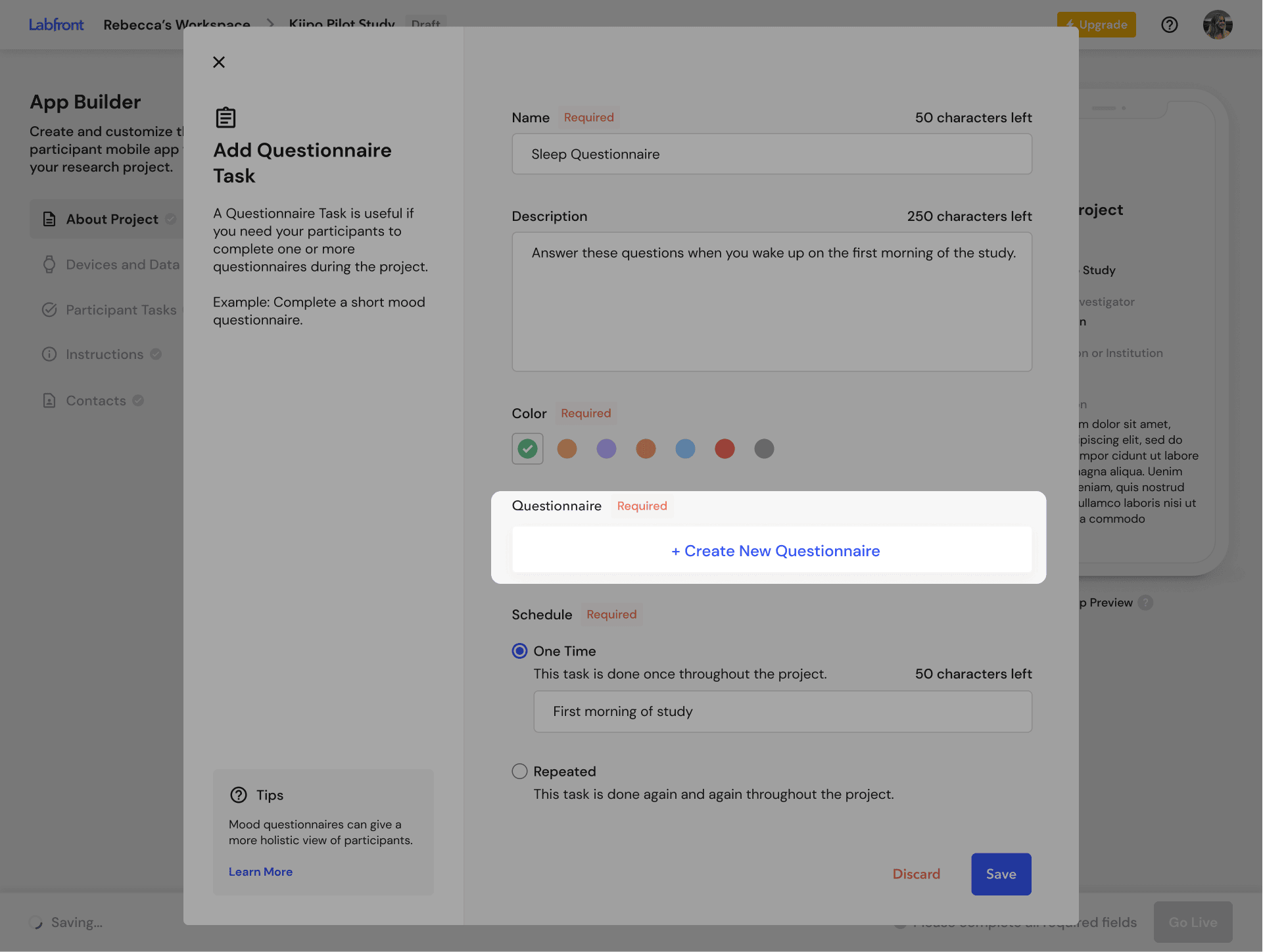The image size is (1263, 952).
Task: Click the help question mark in the top bar
Action: point(1170,24)
